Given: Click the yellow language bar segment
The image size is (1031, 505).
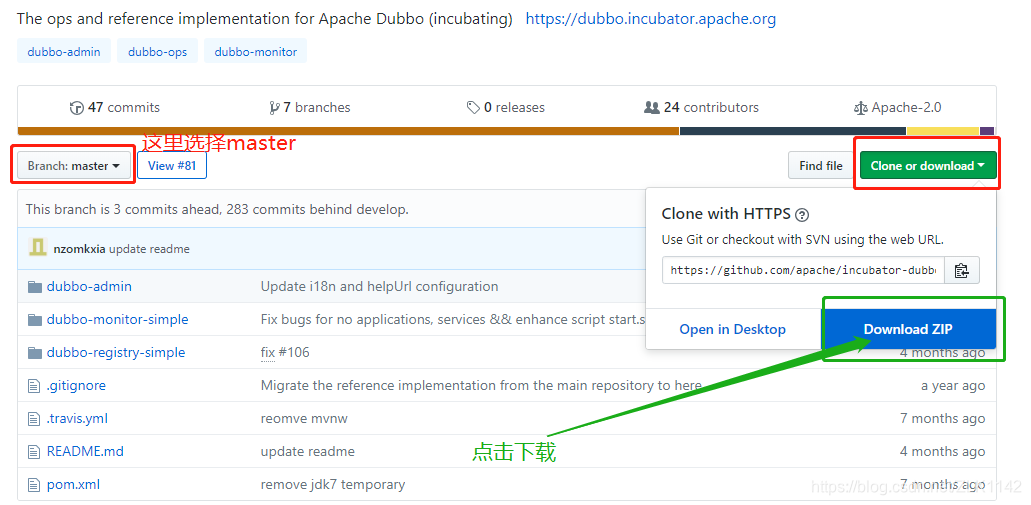Looking at the screenshot, I should pos(943,131).
